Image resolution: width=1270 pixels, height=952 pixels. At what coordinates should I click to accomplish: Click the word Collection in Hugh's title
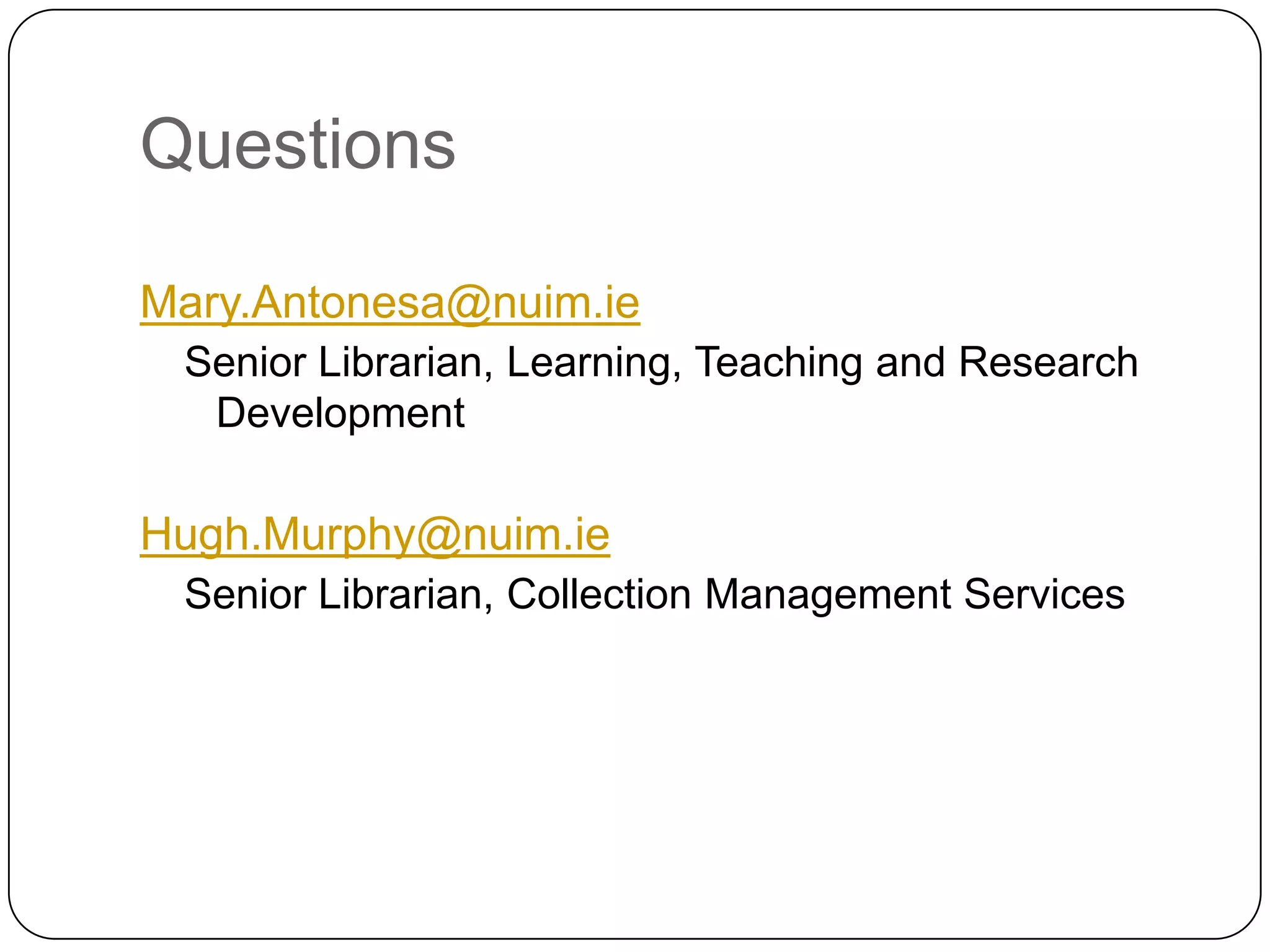[599, 594]
